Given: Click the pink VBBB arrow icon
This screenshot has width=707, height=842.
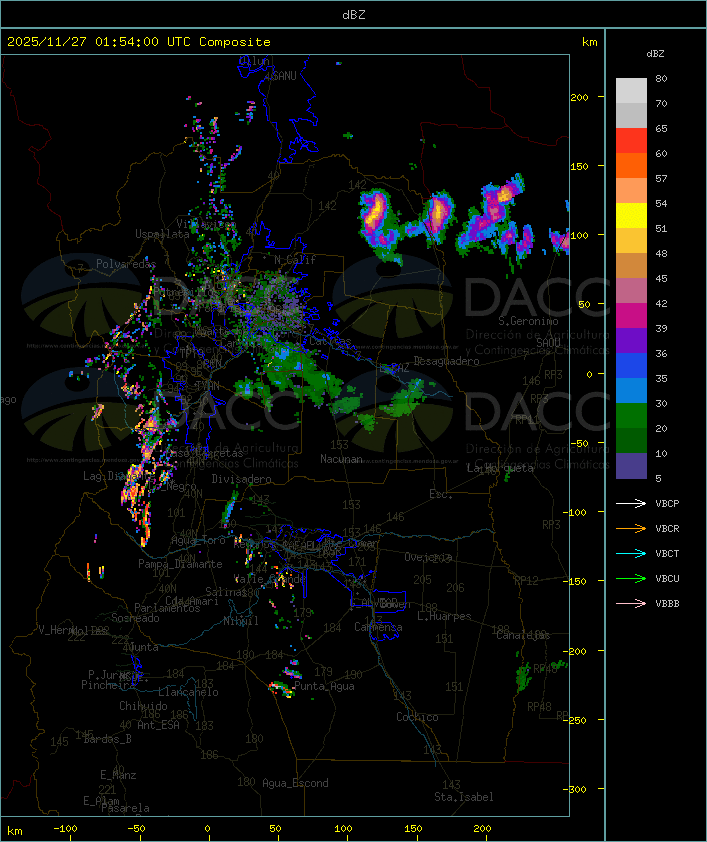Looking at the screenshot, I should pos(631,604).
